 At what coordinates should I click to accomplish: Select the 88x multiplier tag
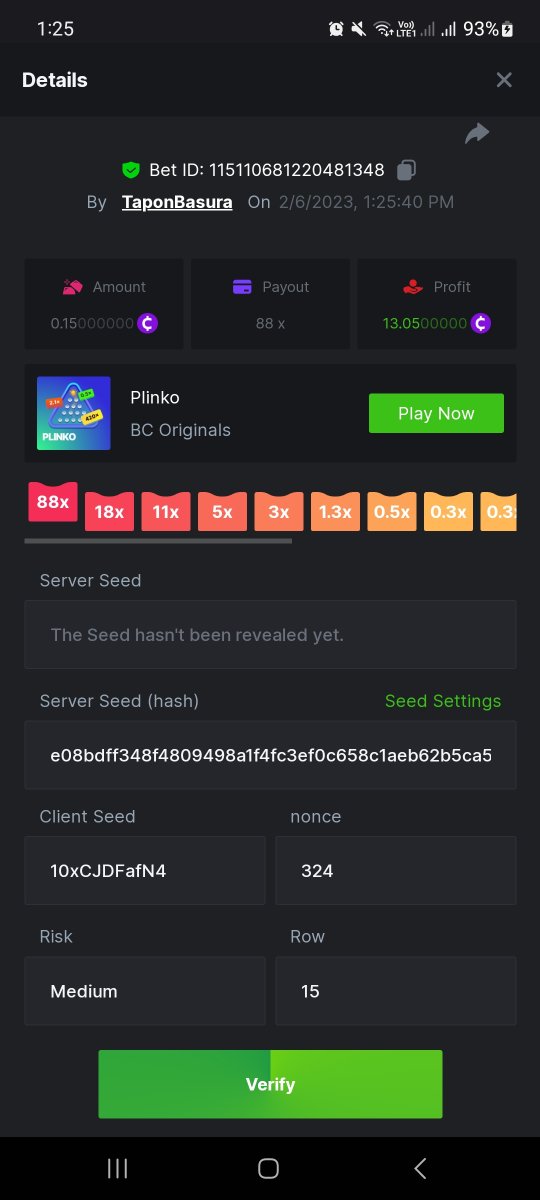53,502
